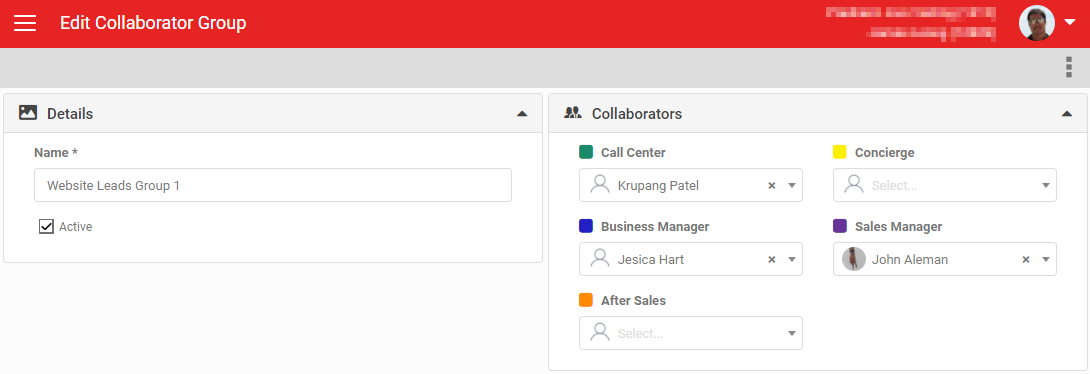This screenshot has width=1090, height=374.
Task: Open the Concierge select dropdown
Action: coord(945,186)
